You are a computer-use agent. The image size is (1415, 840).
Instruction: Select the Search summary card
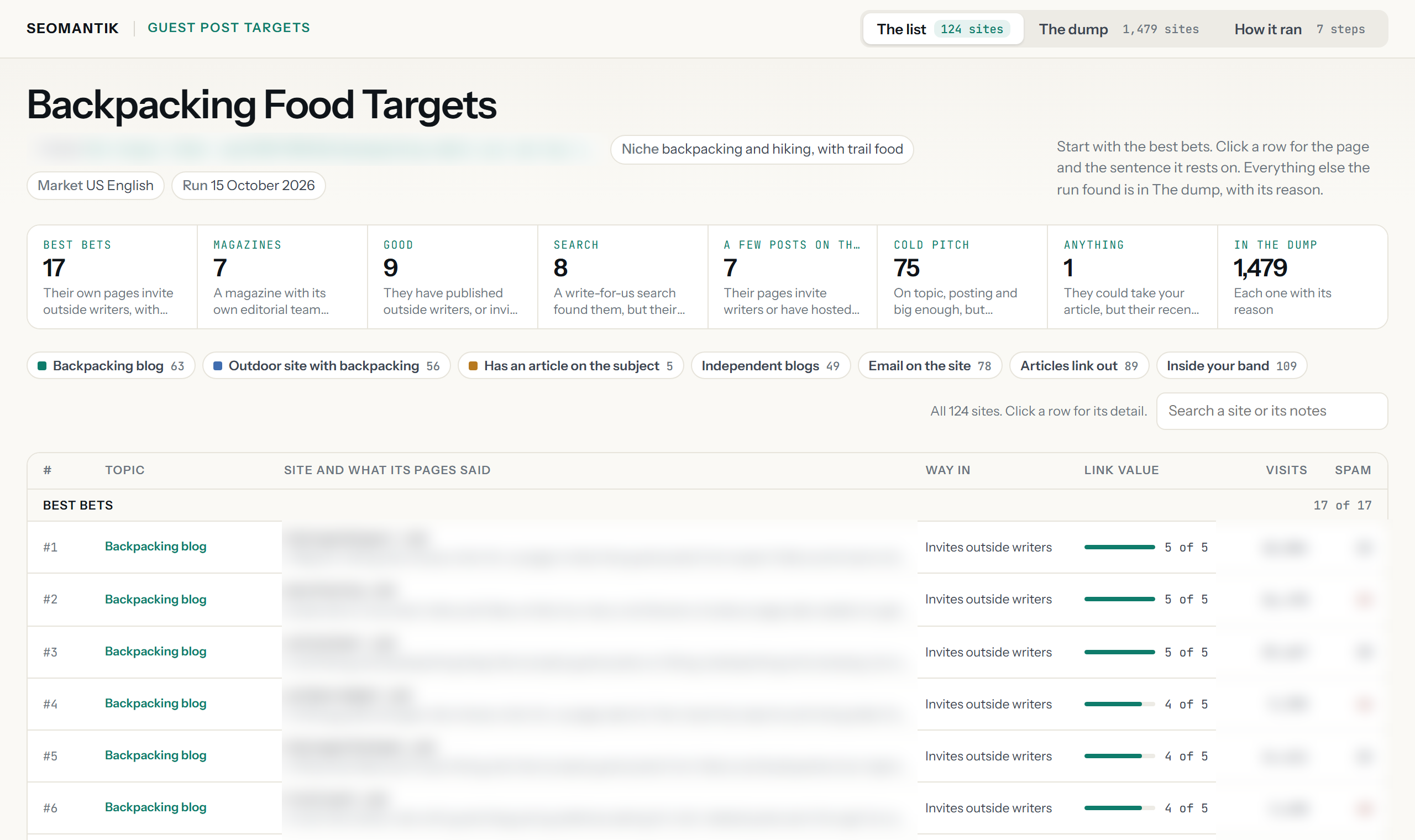point(622,277)
